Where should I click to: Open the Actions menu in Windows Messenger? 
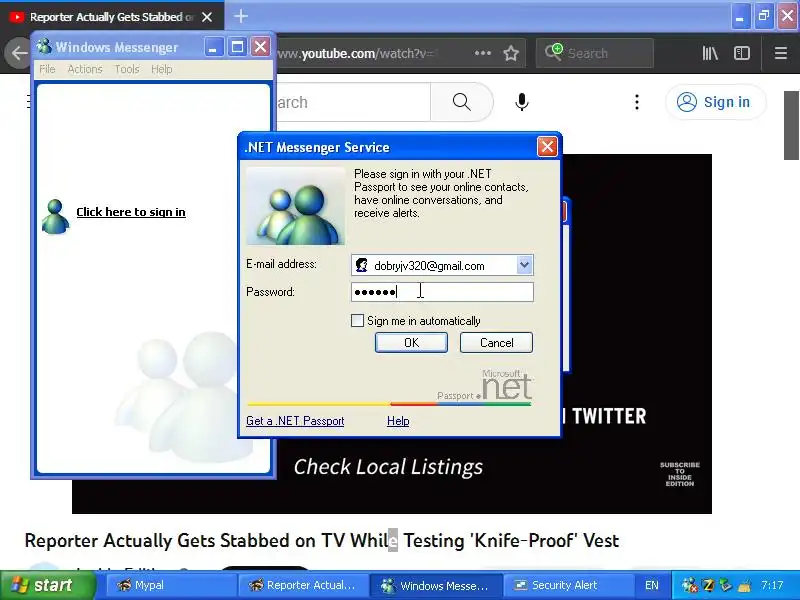tap(85, 69)
